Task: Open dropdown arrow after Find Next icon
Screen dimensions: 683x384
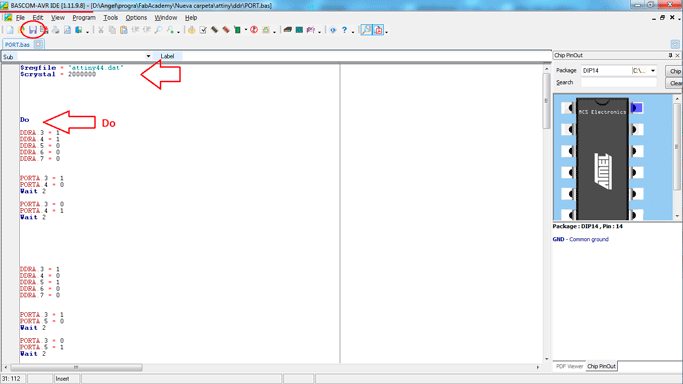Action: click(x=179, y=31)
